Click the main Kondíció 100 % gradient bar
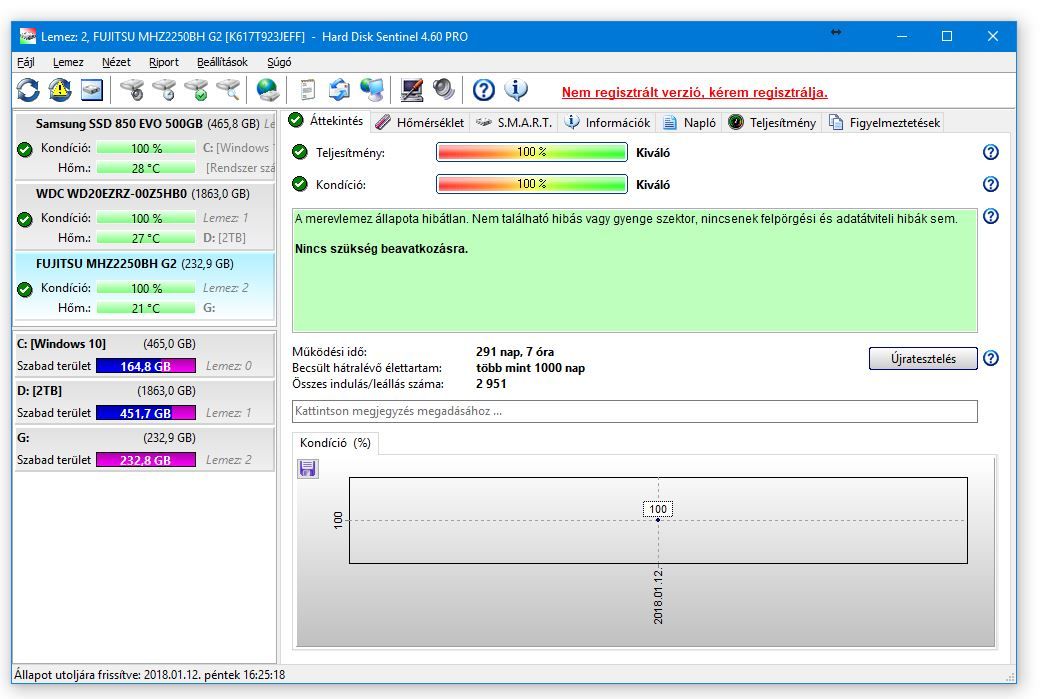Viewport: 1059px width, 699px height. click(x=532, y=184)
